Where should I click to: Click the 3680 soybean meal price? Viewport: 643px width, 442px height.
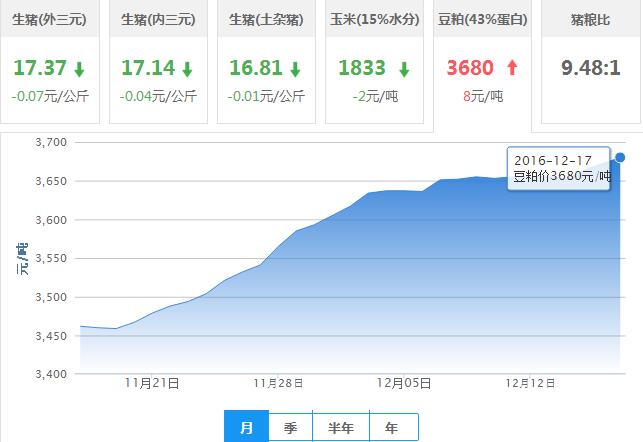(470, 68)
